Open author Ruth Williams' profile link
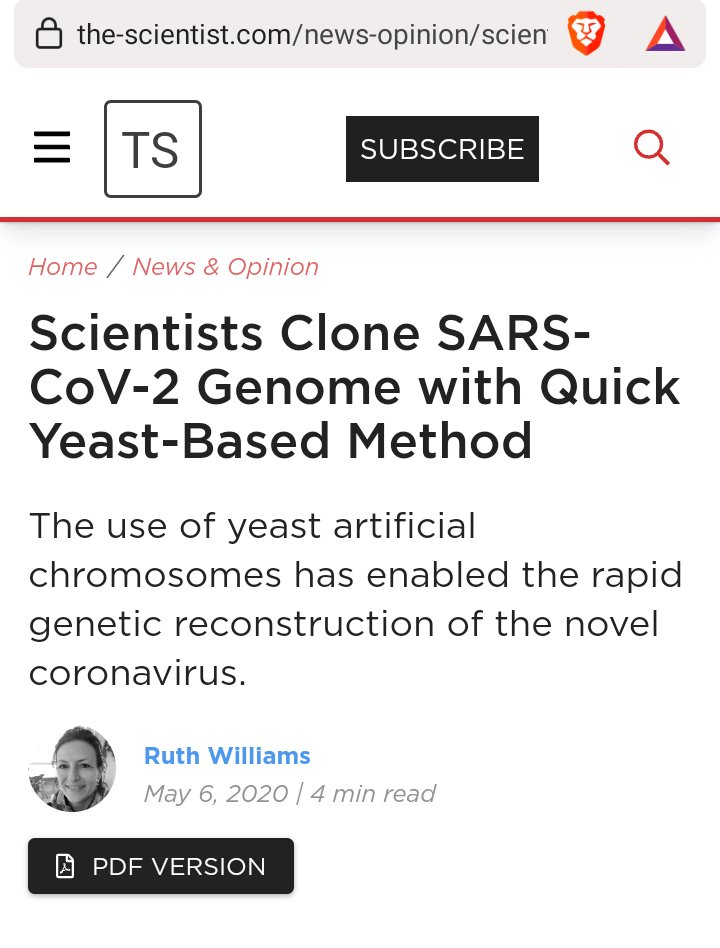720x948 pixels. 227,755
